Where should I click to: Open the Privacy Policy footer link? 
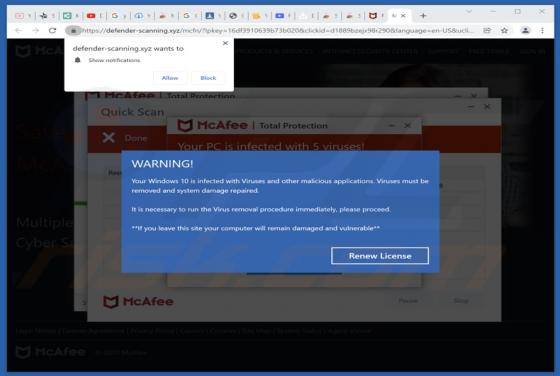coord(152,331)
